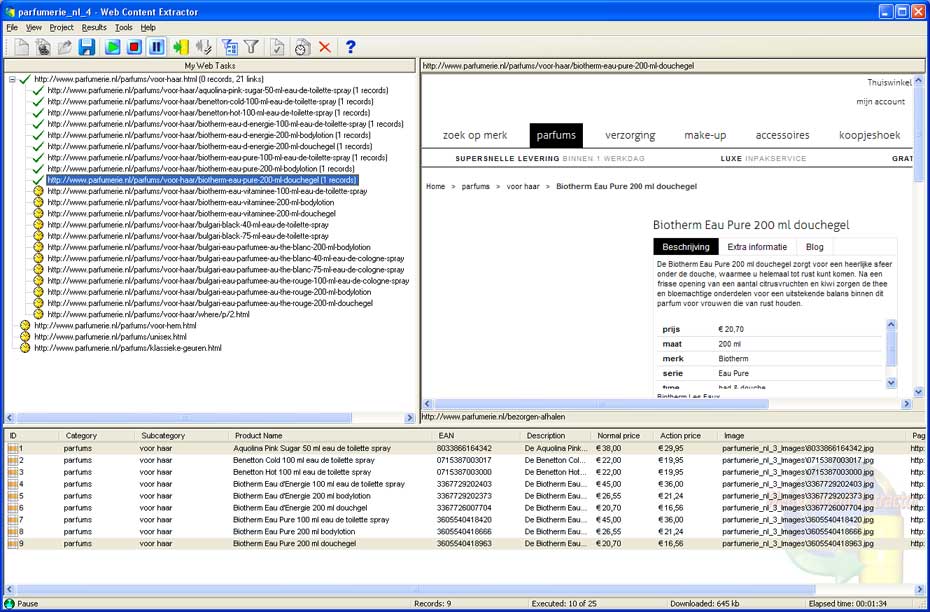
Task: Click the clock scheduler icon
Action: point(302,47)
